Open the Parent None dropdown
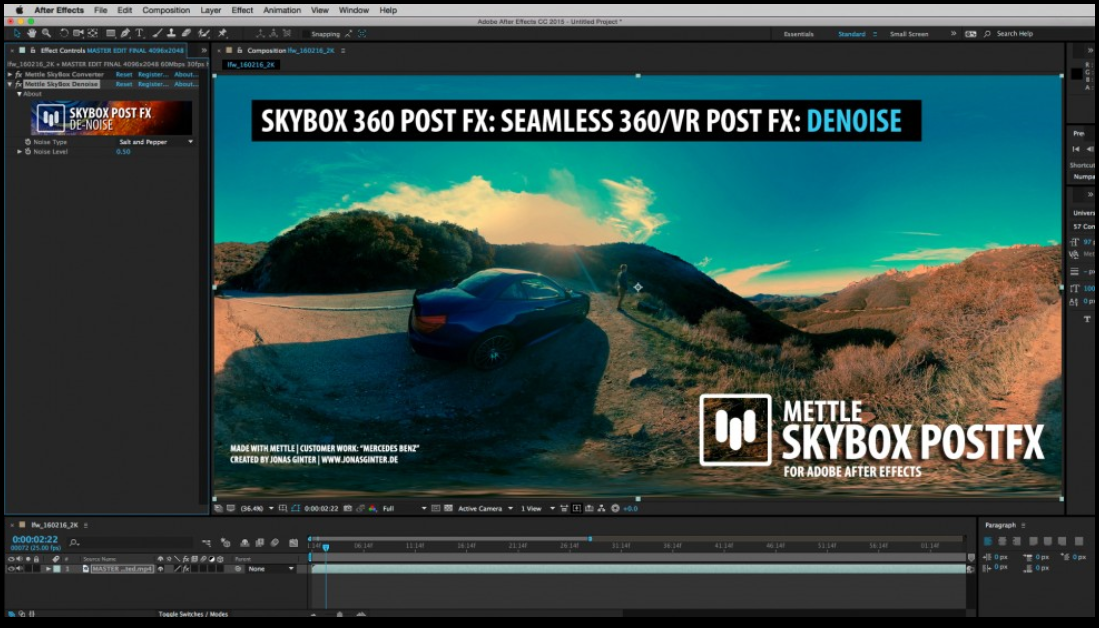The image size is (1099, 628). click(271, 569)
